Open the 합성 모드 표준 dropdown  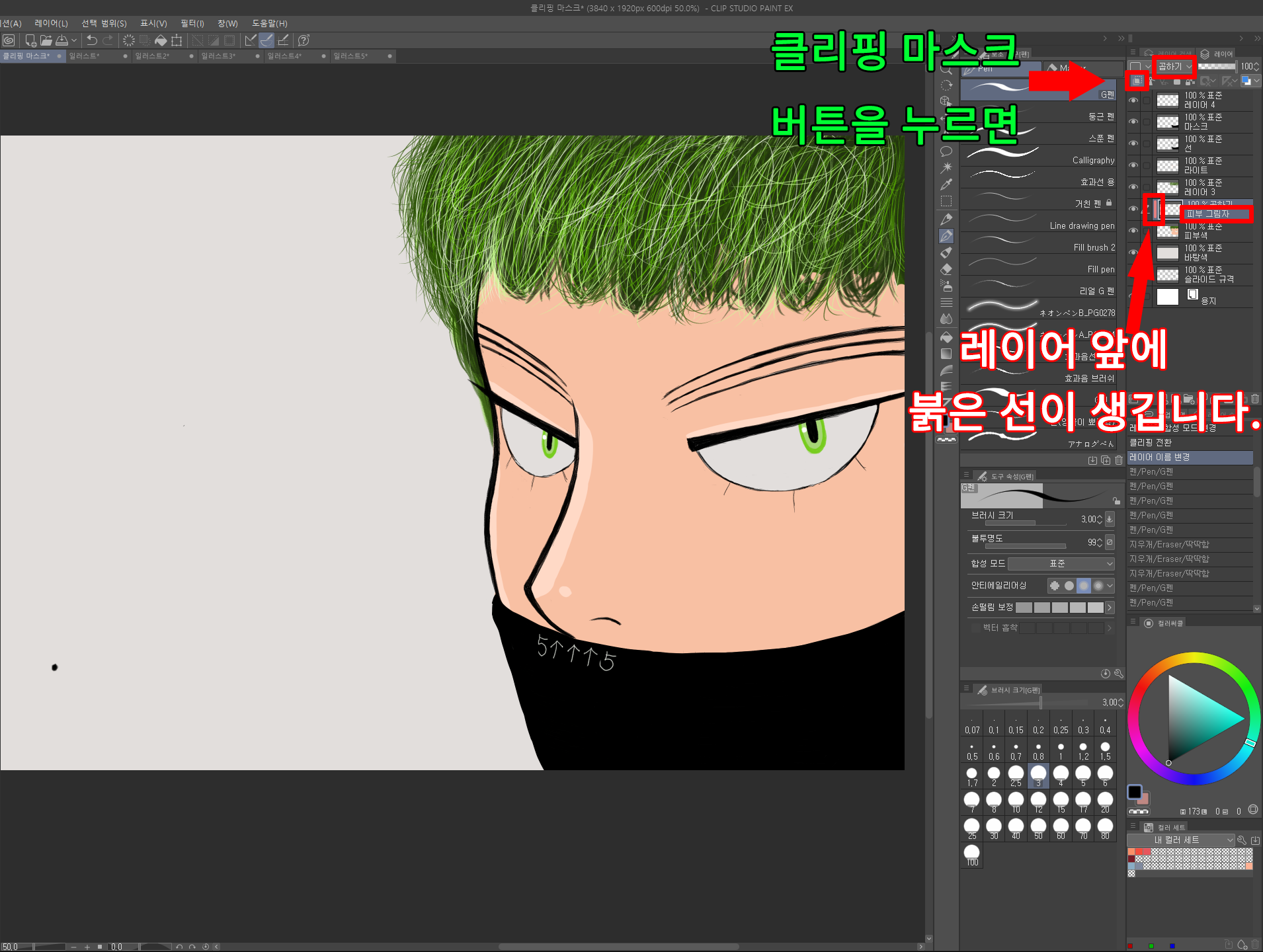(x=1061, y=563)
